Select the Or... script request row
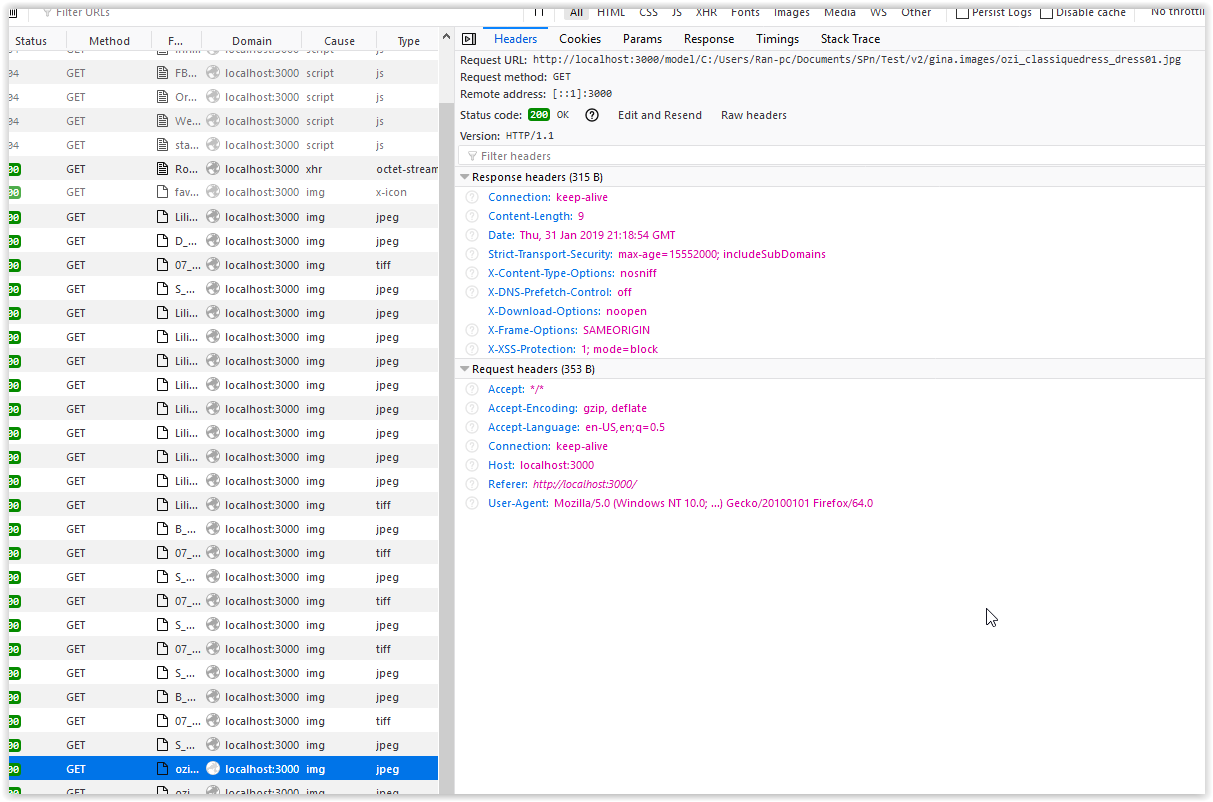Screen dimensions: 1213x802 (223, 97)
